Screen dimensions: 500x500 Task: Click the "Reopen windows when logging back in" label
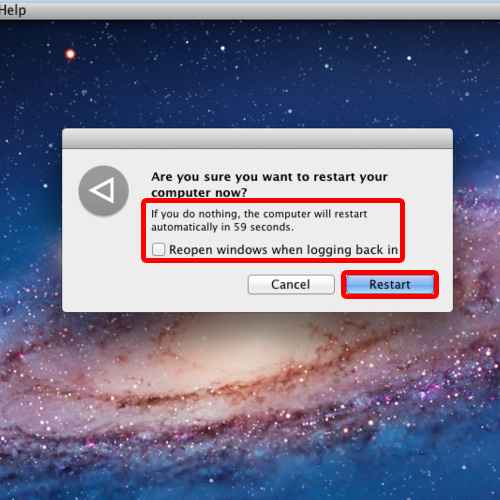click(x=283, y=250)
